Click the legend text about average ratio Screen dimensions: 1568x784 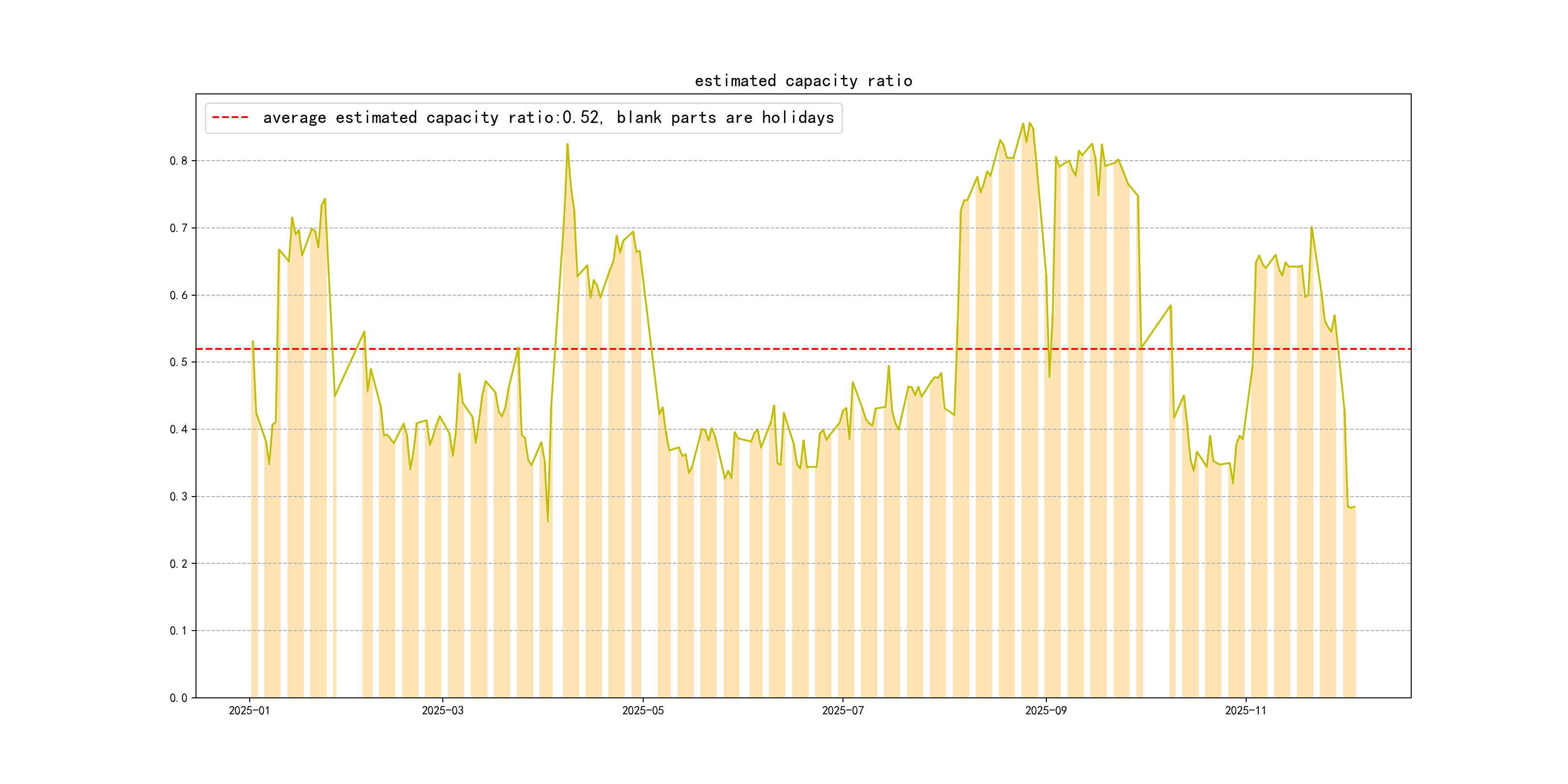pyautogui.click(x=548, y=118)
